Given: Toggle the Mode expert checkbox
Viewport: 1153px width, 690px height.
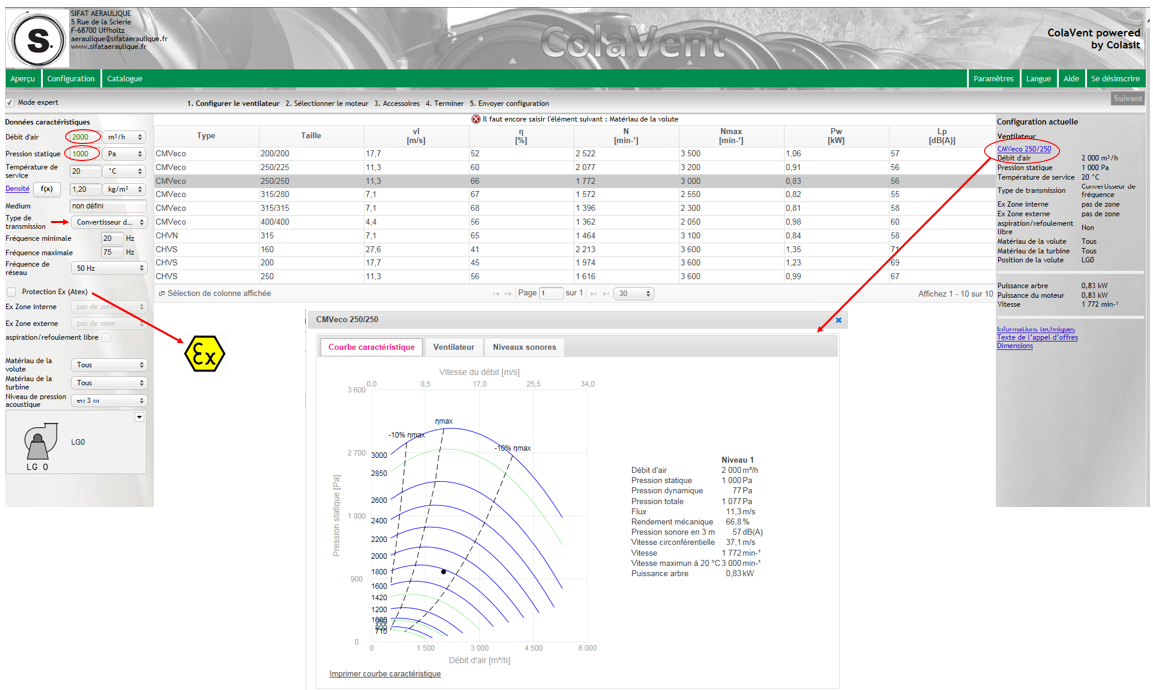Looking at the screenshot, I should tap(10, 103).
